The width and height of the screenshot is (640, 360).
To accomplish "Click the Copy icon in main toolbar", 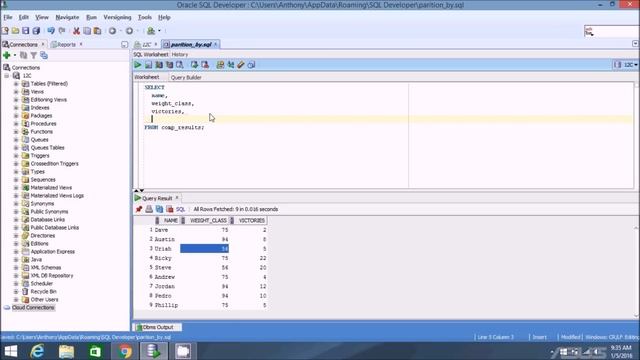I will [87, 31].
